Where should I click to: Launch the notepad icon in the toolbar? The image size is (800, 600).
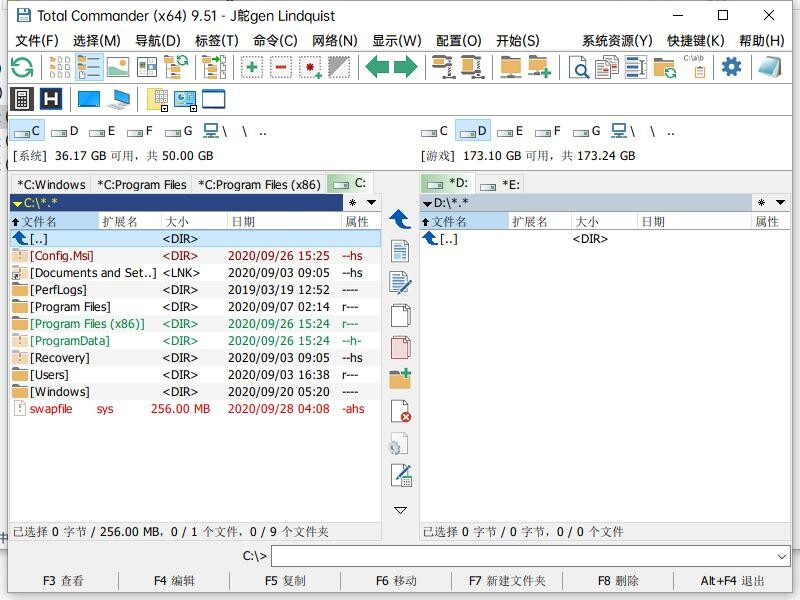pos(769,67)
